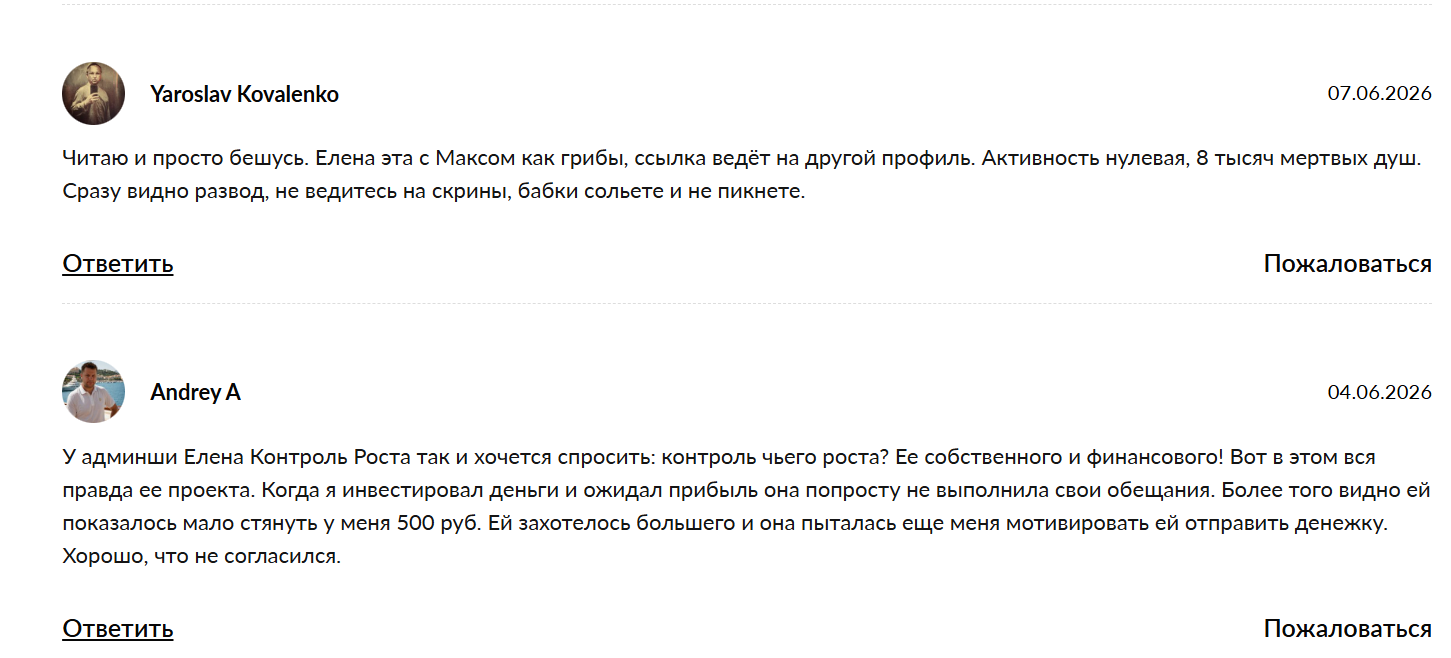
Task: Click the dashed divider between the two comments
Action: (747, 303)
